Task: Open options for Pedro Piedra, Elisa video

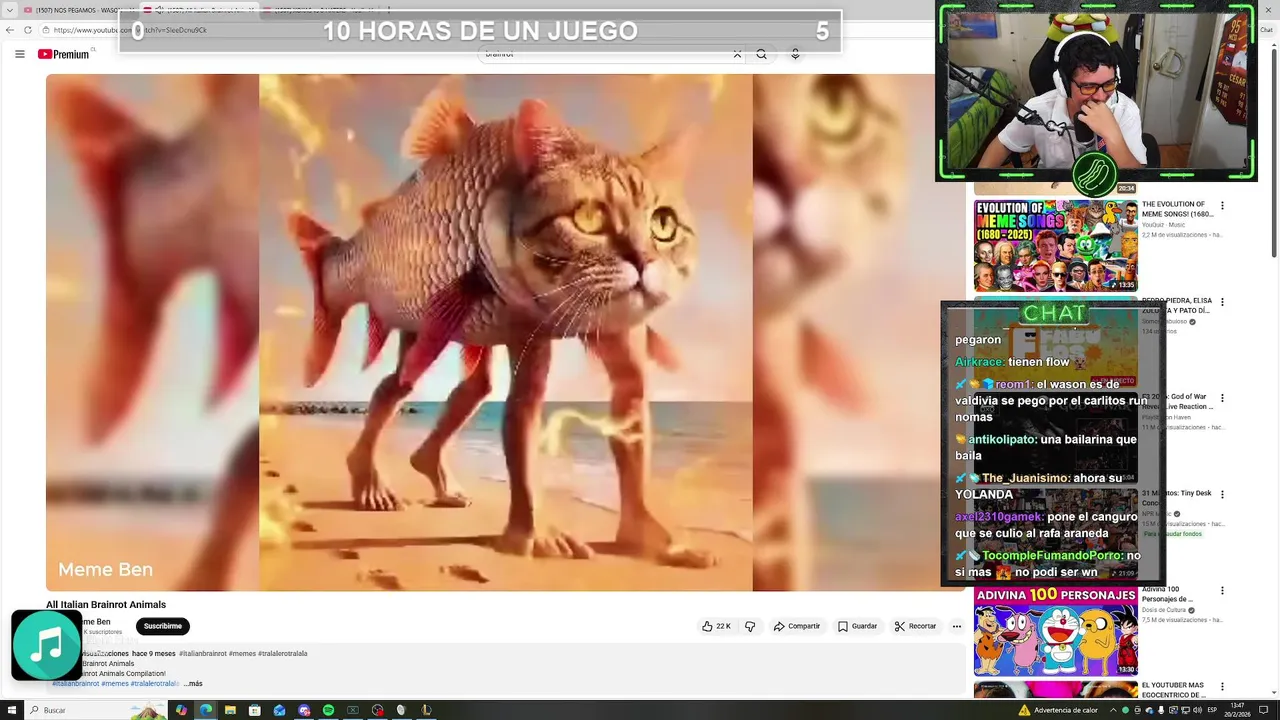Action: pyautogui.click(x=1222, y=302)
